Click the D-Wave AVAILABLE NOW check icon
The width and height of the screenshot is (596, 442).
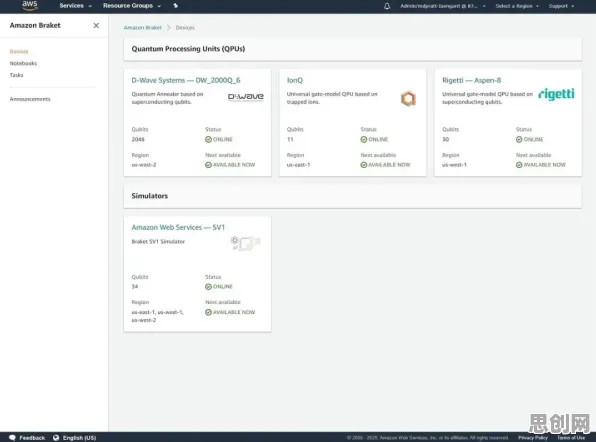point(208,165)
